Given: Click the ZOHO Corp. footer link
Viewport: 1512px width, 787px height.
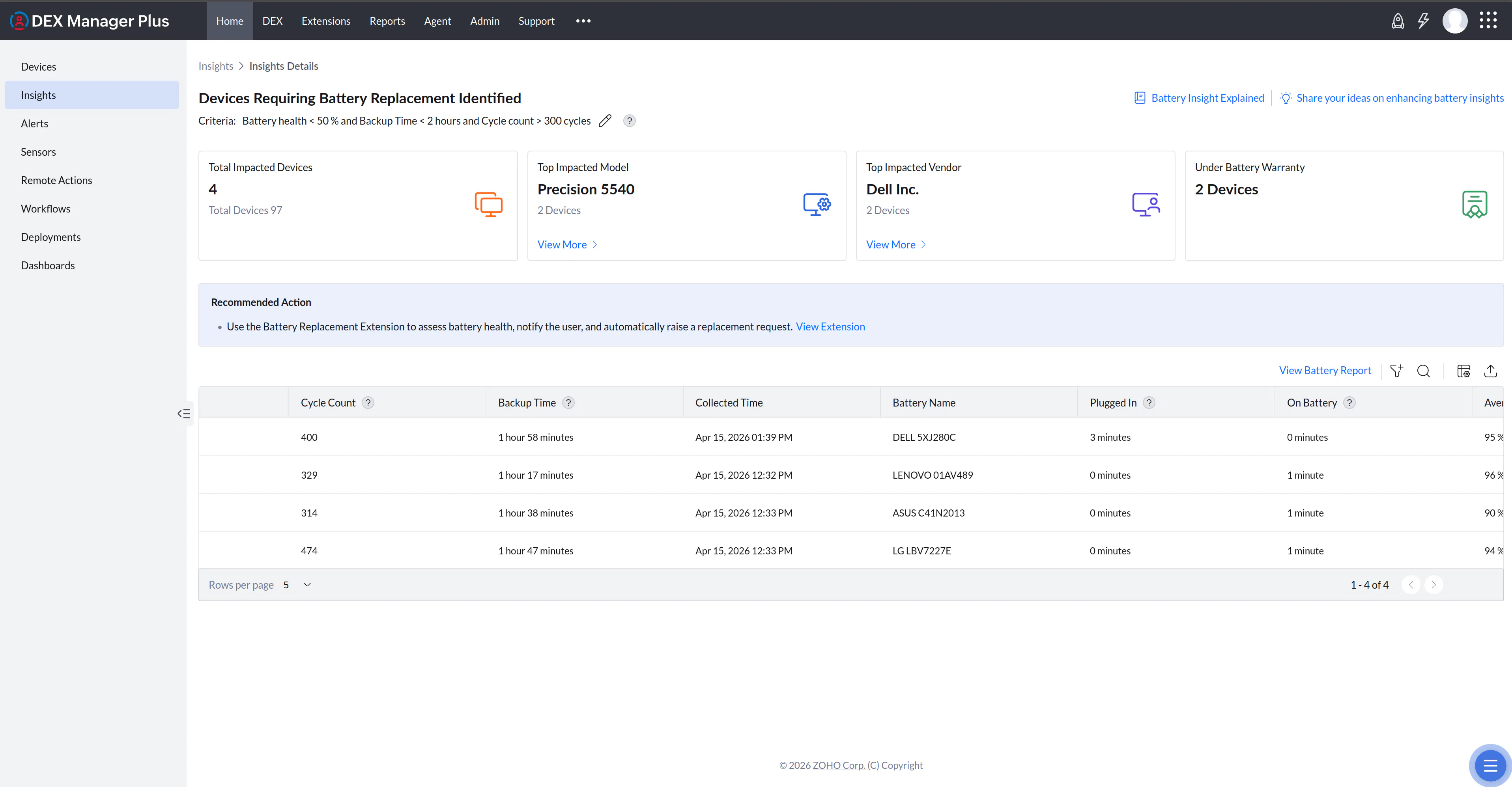Looking at the screenshot, I should (x=839, y=765).
